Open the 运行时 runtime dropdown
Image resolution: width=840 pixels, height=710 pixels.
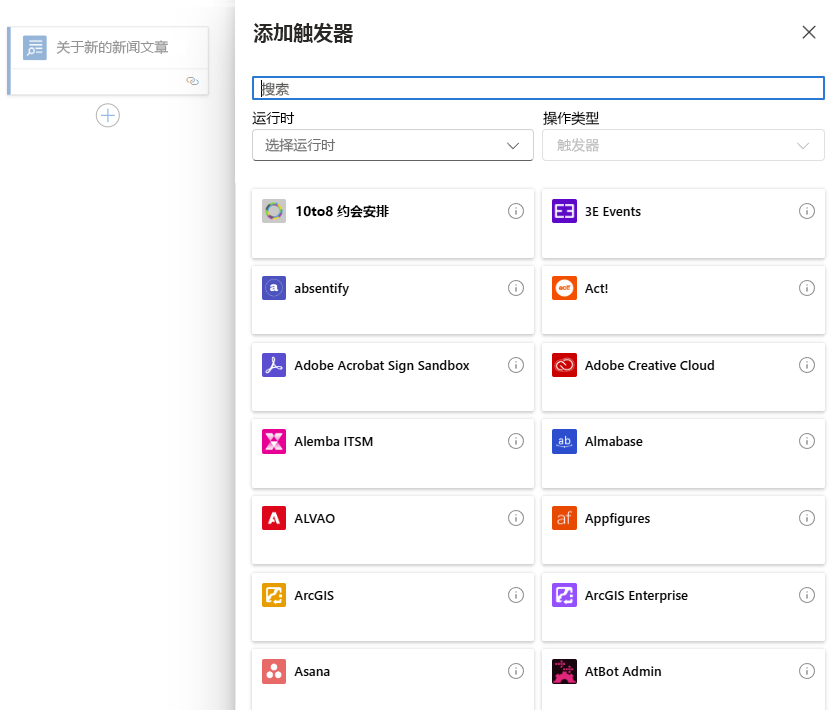pos(393,145)
